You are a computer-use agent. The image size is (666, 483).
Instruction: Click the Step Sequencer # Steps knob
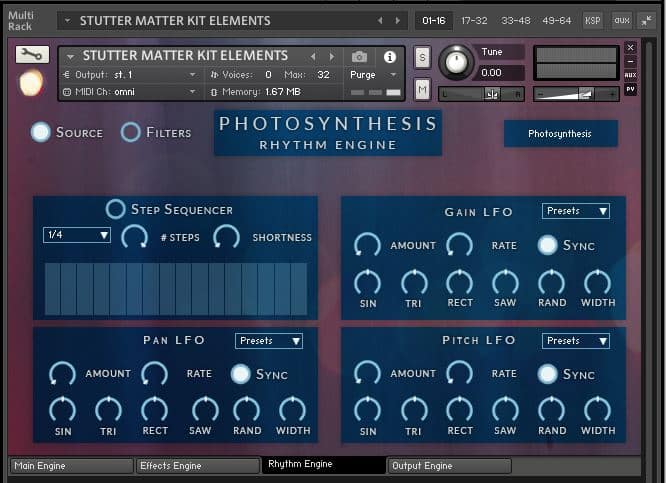[134, 237]
